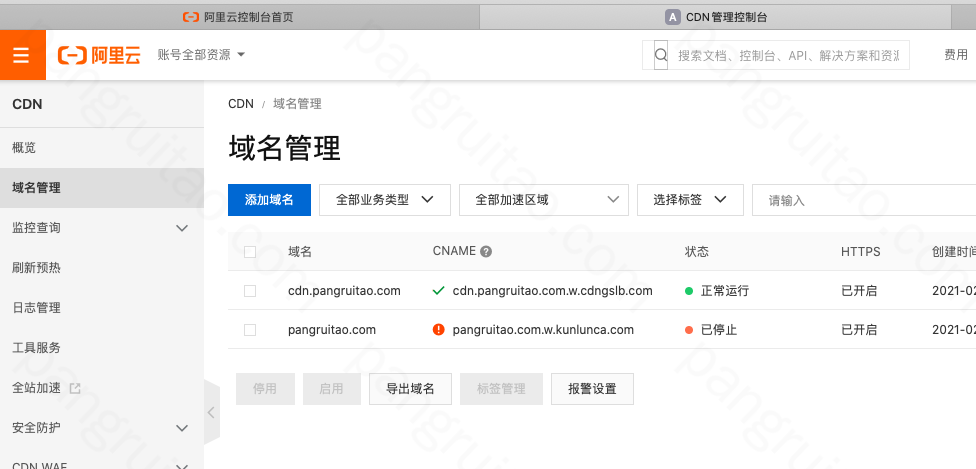Click the external link icon next to 全站加速

pyautogui.click(x=74, y=388)
